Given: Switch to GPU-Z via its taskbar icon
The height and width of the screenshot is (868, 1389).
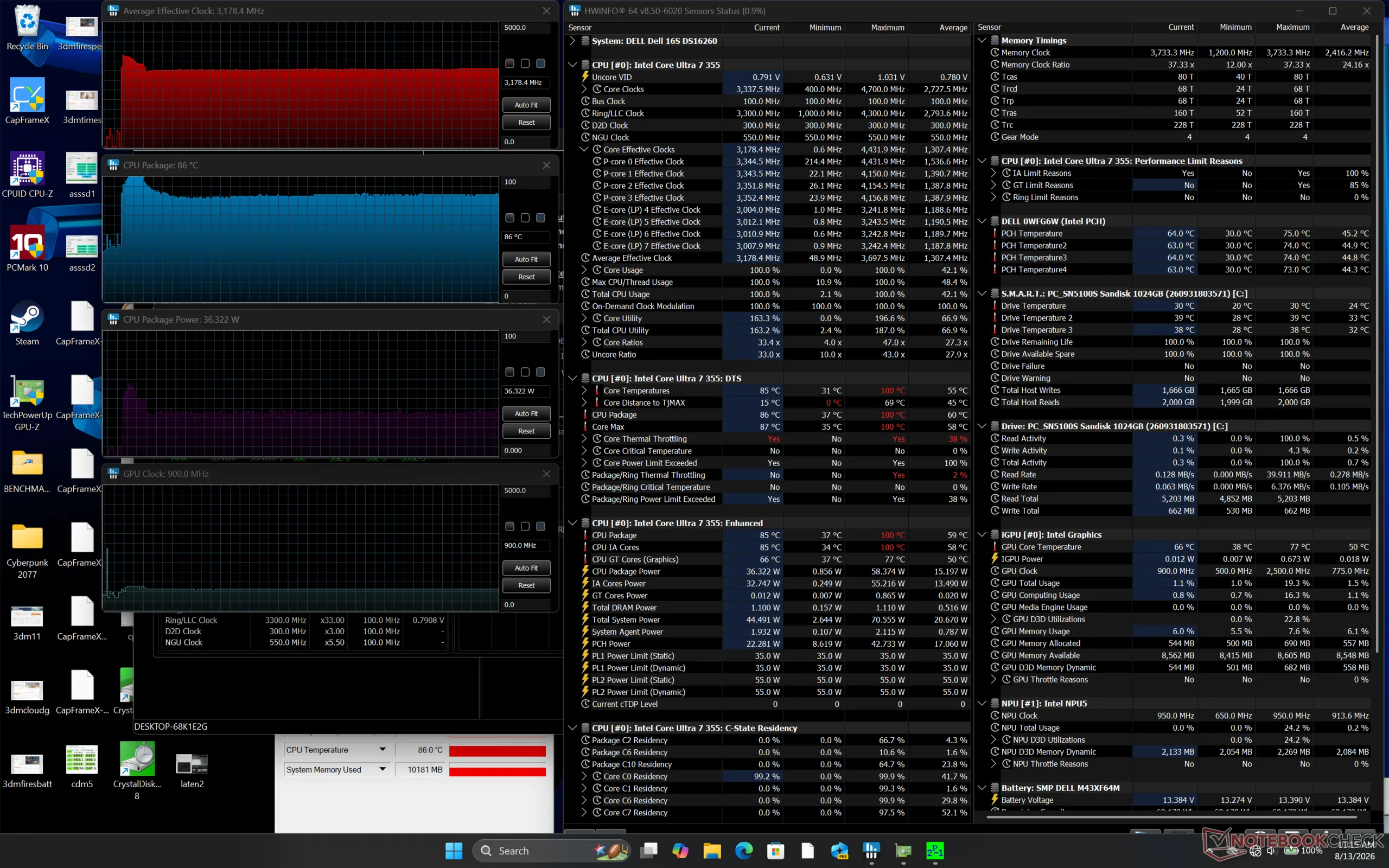Looking at the screenshot, I should 903,850.
